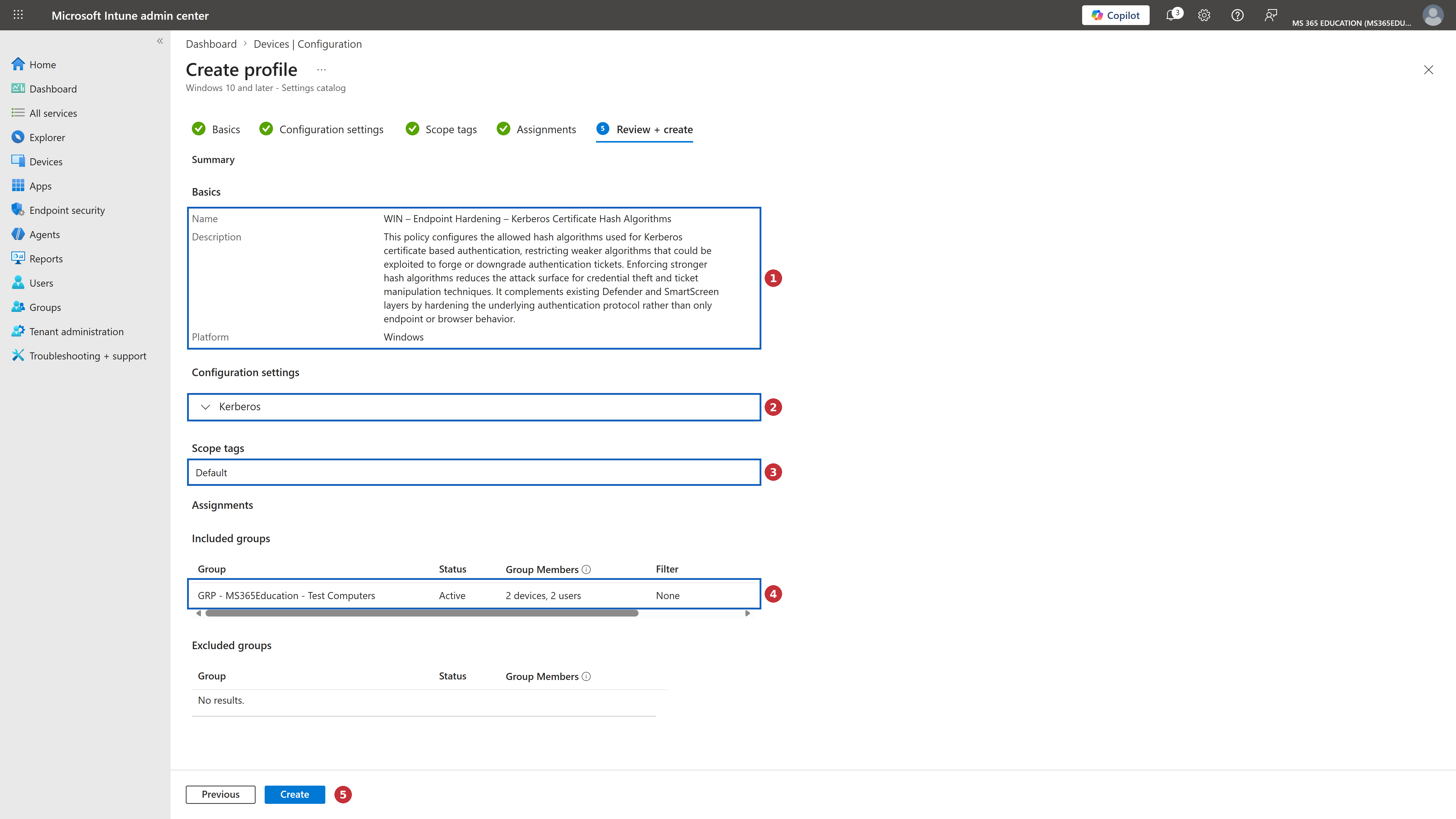1456x819 pixels.
Task: Click the Active status cell
Action: coord(452,596)
